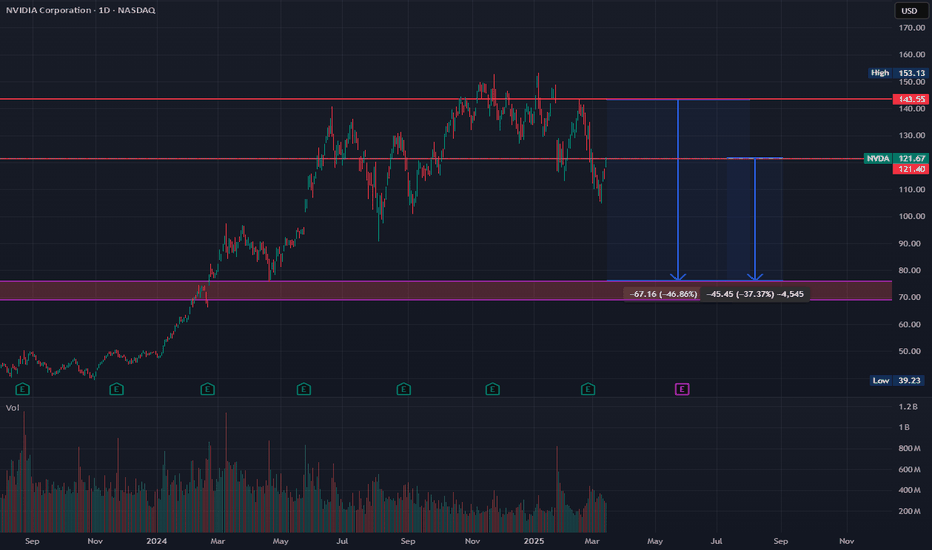Click the 160.00 price axis label
Image resolution: width=932 pixels, height=550 pixels.
912,54
